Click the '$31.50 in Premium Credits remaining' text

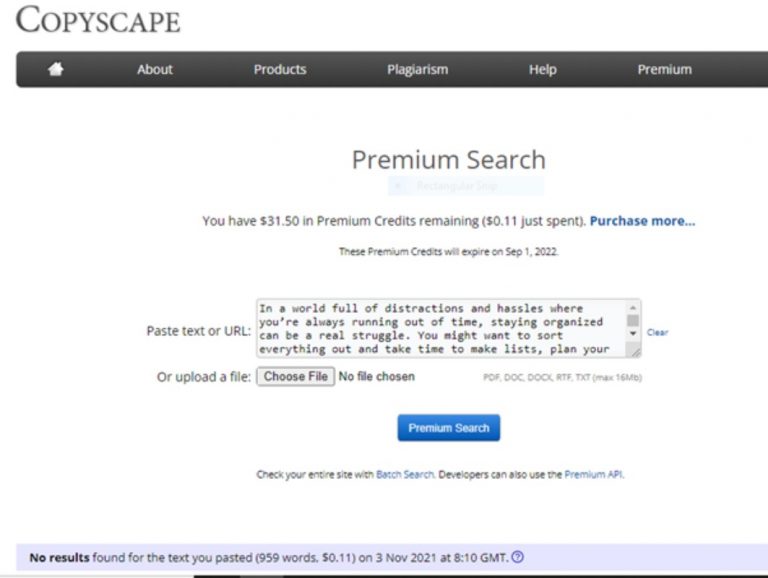369,221
